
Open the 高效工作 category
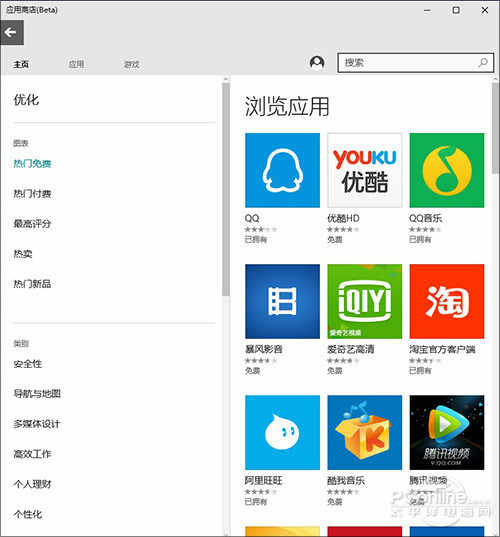tap(32, 454)
